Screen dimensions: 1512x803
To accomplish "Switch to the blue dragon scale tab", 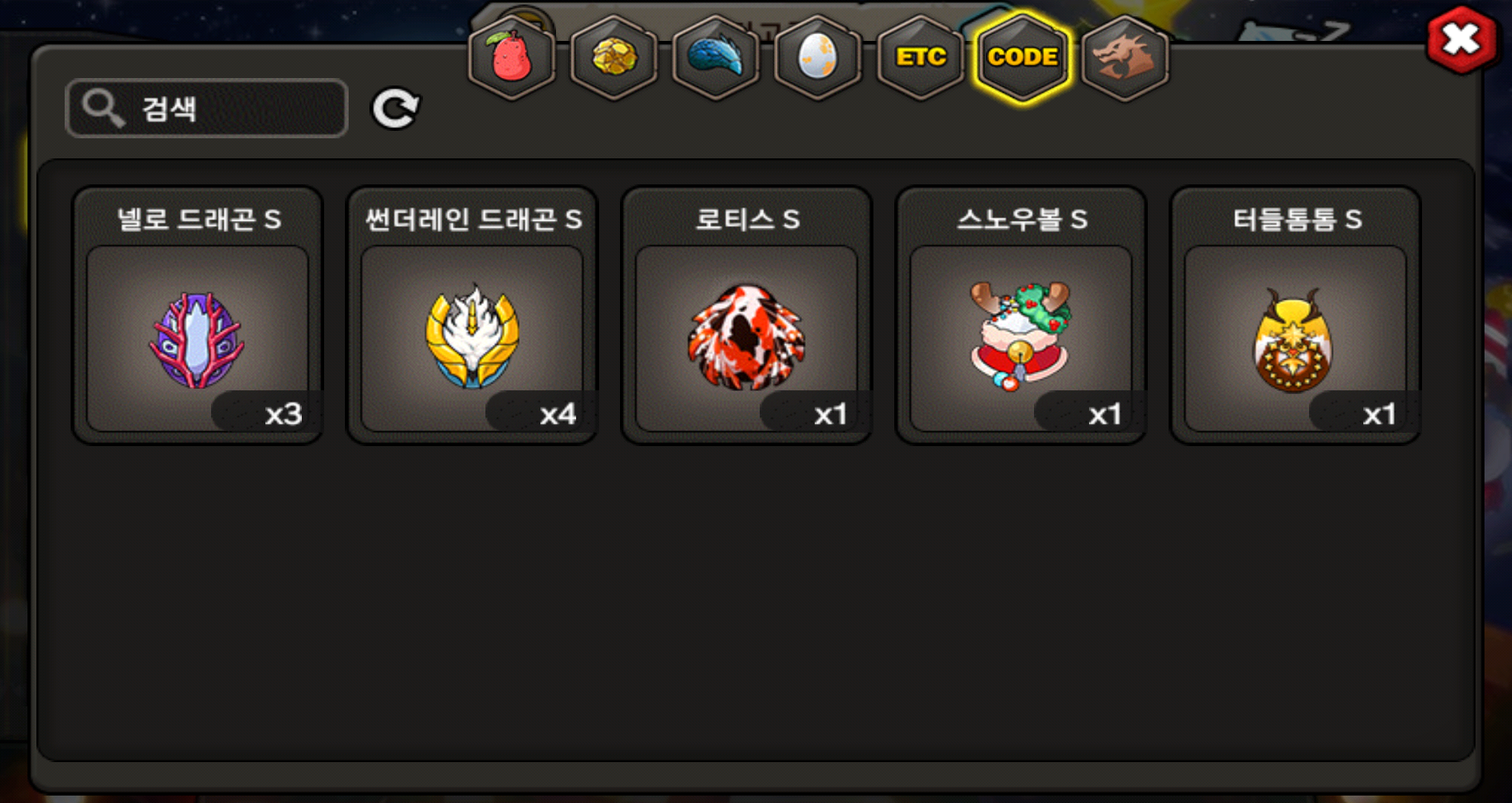I will pyautogui.click(x=715, y=57).
